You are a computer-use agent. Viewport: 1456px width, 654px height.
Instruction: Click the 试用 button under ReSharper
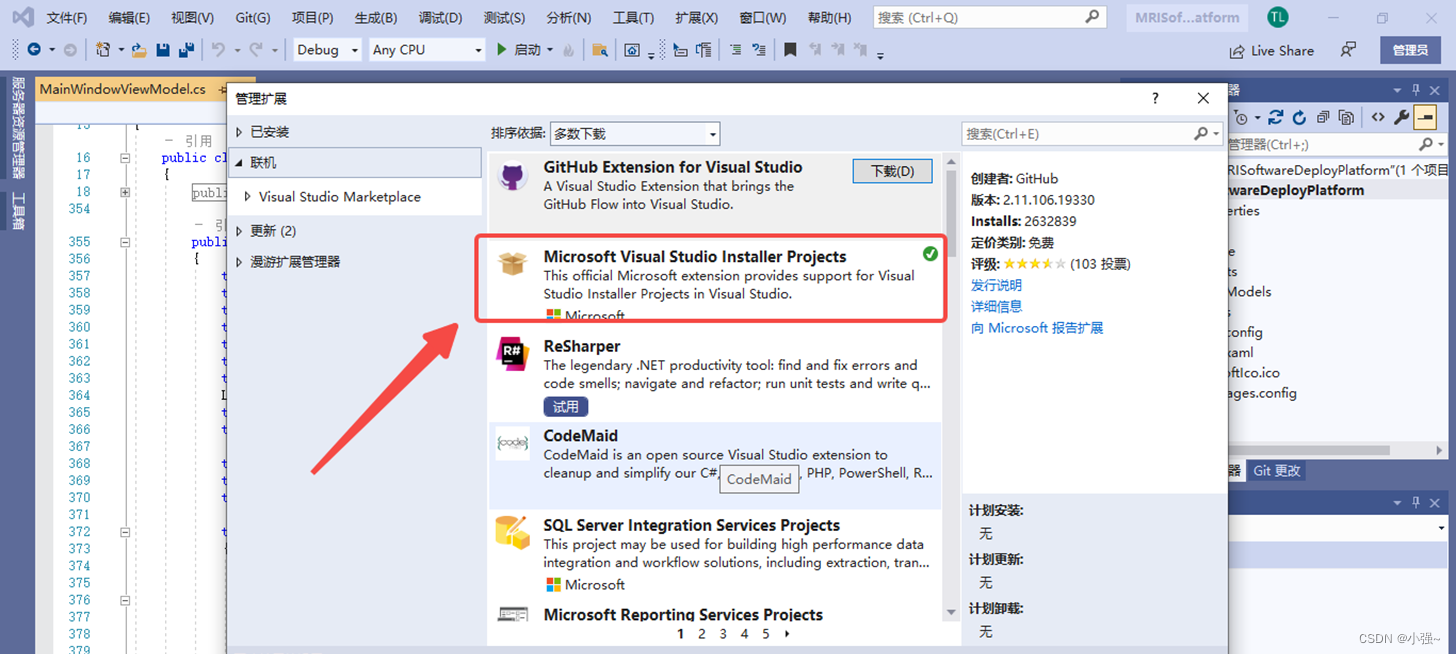(566, 407)
